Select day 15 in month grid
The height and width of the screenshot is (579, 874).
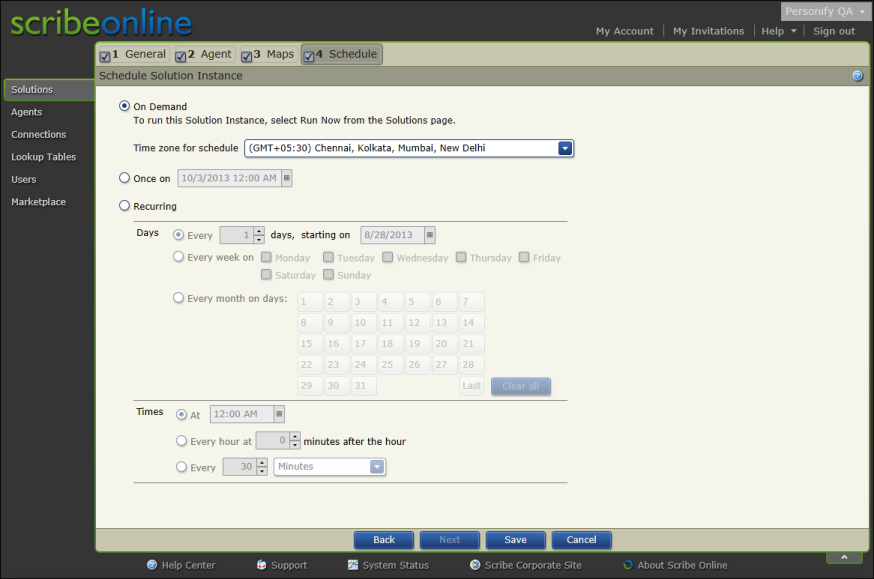310,344
